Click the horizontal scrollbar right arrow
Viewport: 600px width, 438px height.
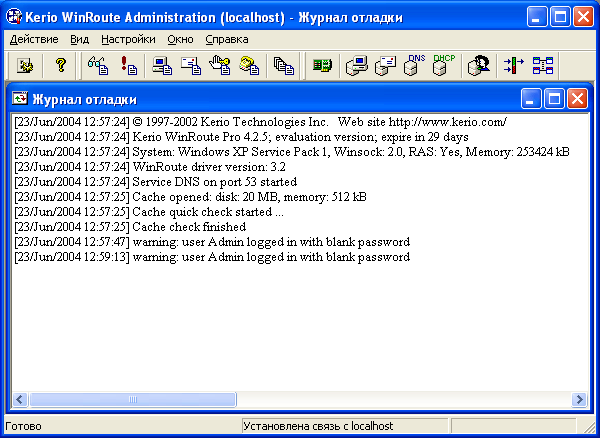tap(579, 400)
